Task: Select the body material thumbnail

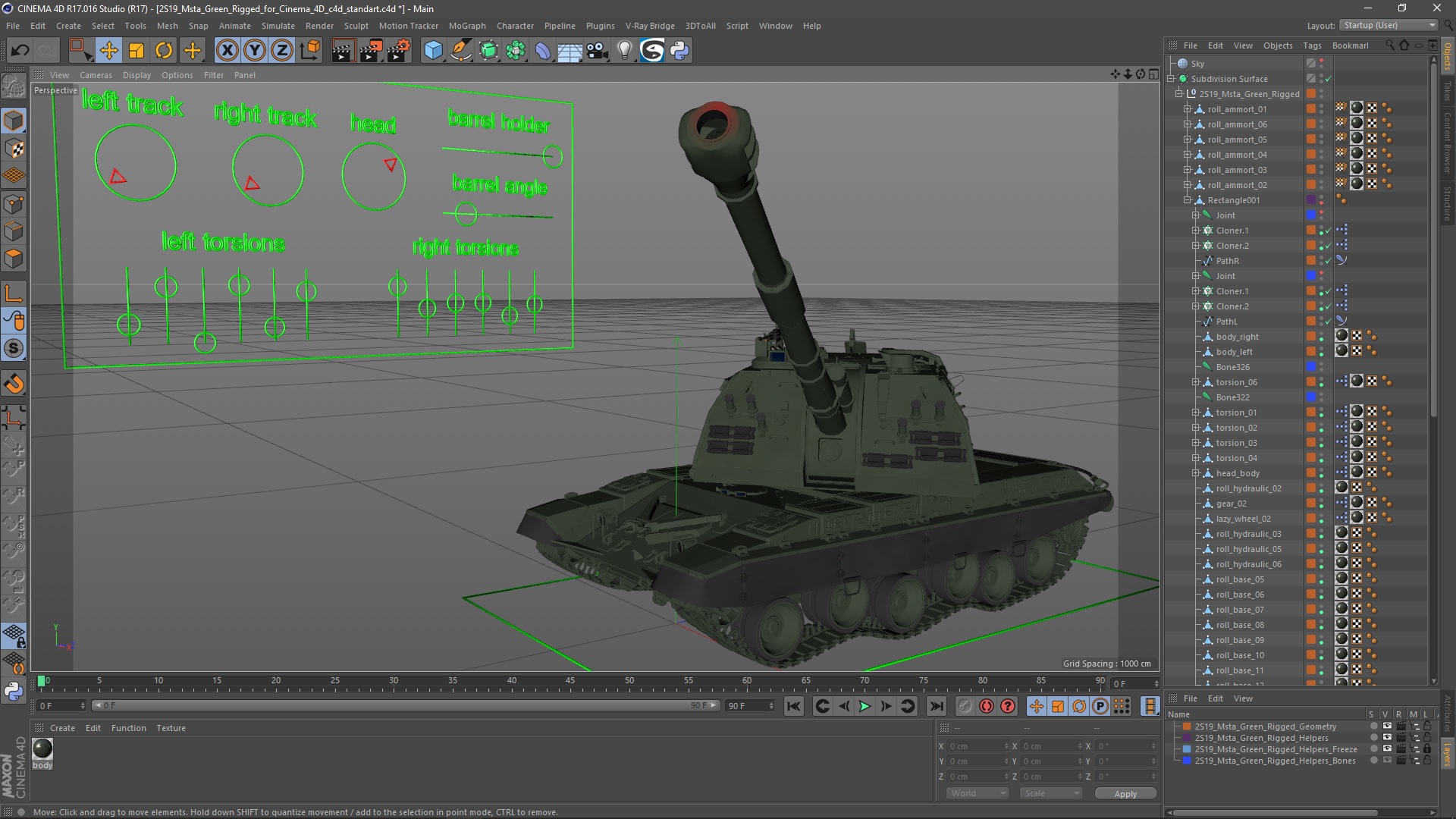Action: point(42,749)
